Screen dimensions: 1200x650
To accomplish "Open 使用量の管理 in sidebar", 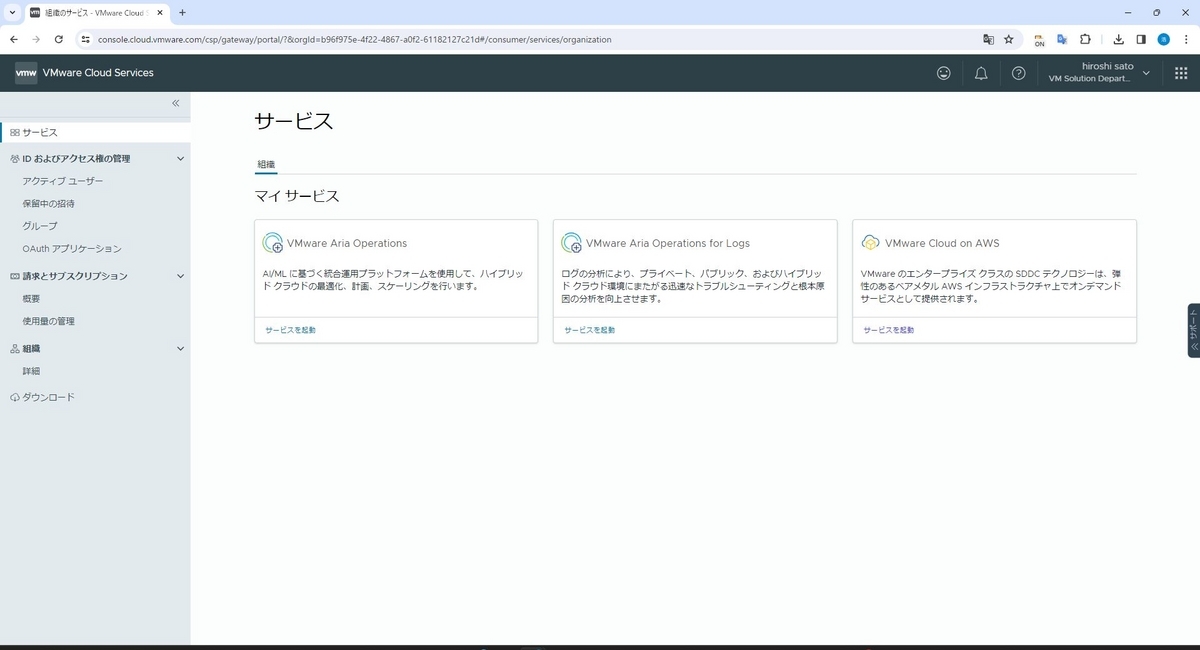I will click(x=48, y=321).
